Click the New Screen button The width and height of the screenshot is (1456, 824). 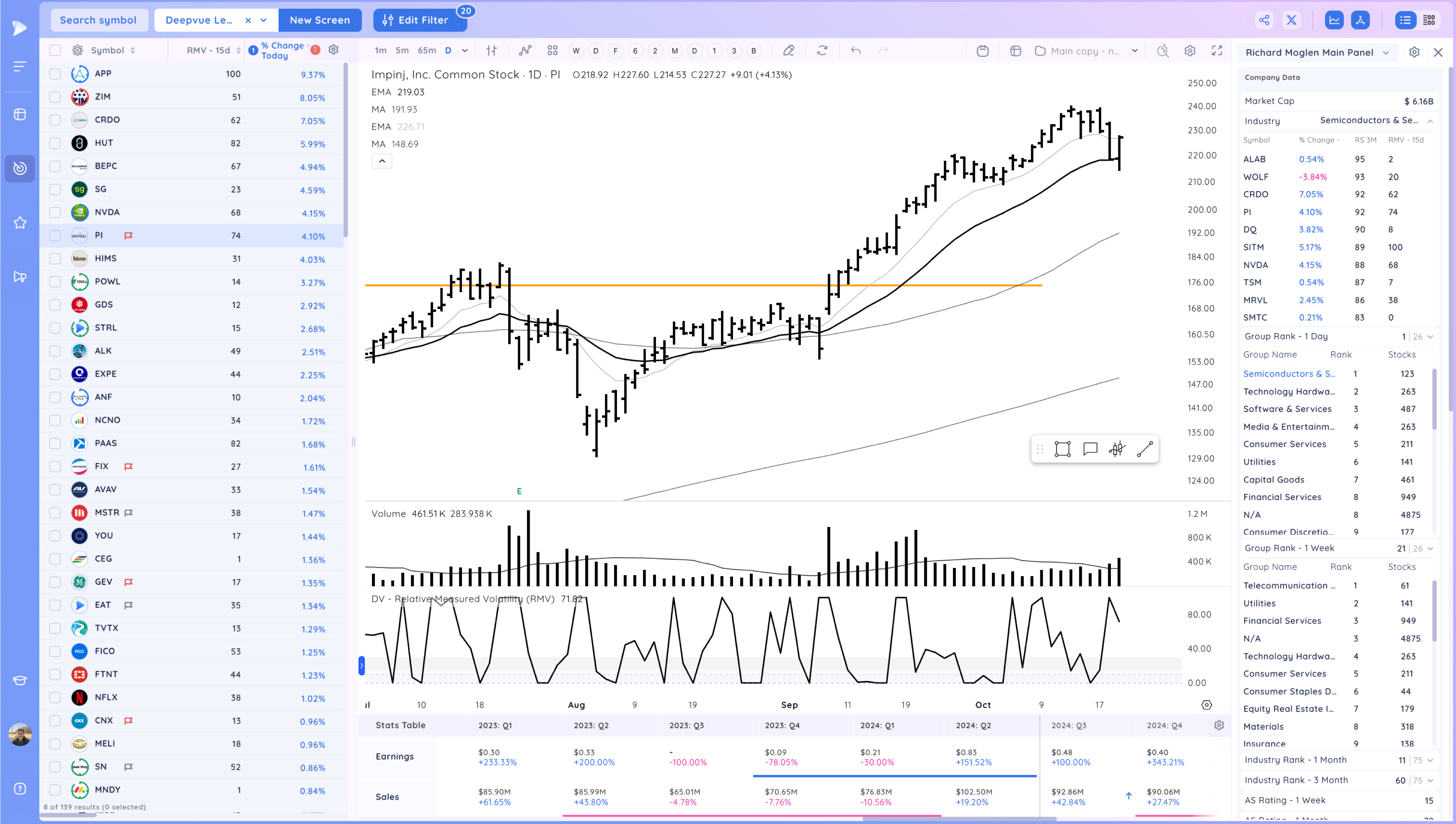click(320, 20)
